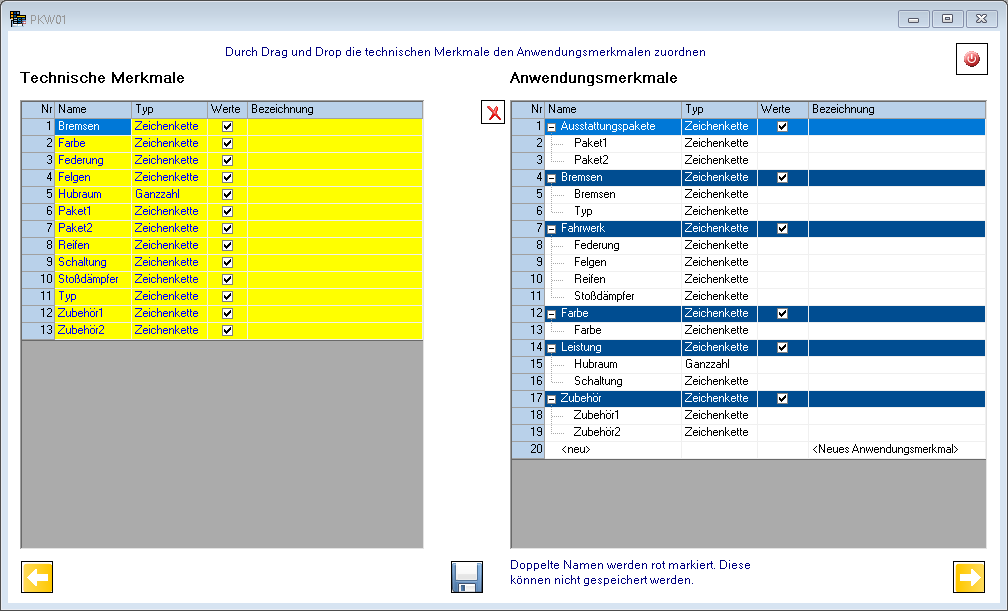Toggle Werte checkbox for Zubehör group
The height and width of the screenshot is (611, 1008).
[x=782, y=399]
